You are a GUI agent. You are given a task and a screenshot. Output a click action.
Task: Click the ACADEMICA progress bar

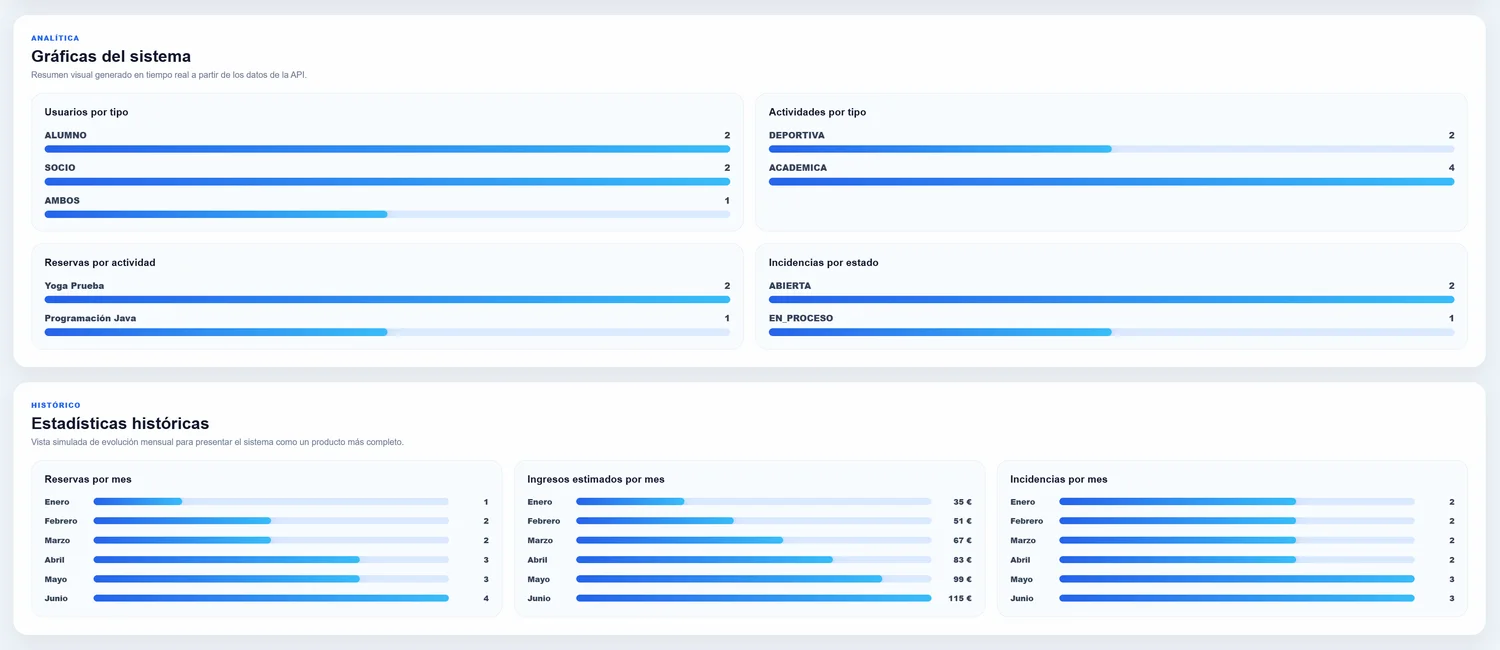coord(1111,182)
